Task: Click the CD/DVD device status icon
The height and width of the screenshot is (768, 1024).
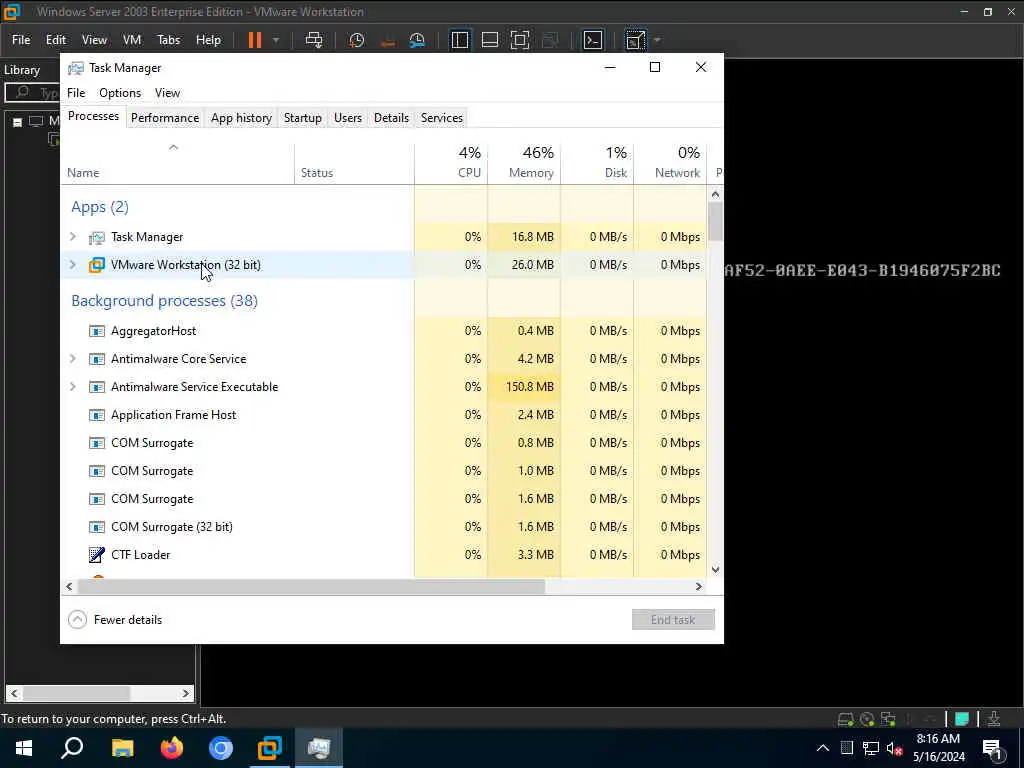Action: coord(867,719)
